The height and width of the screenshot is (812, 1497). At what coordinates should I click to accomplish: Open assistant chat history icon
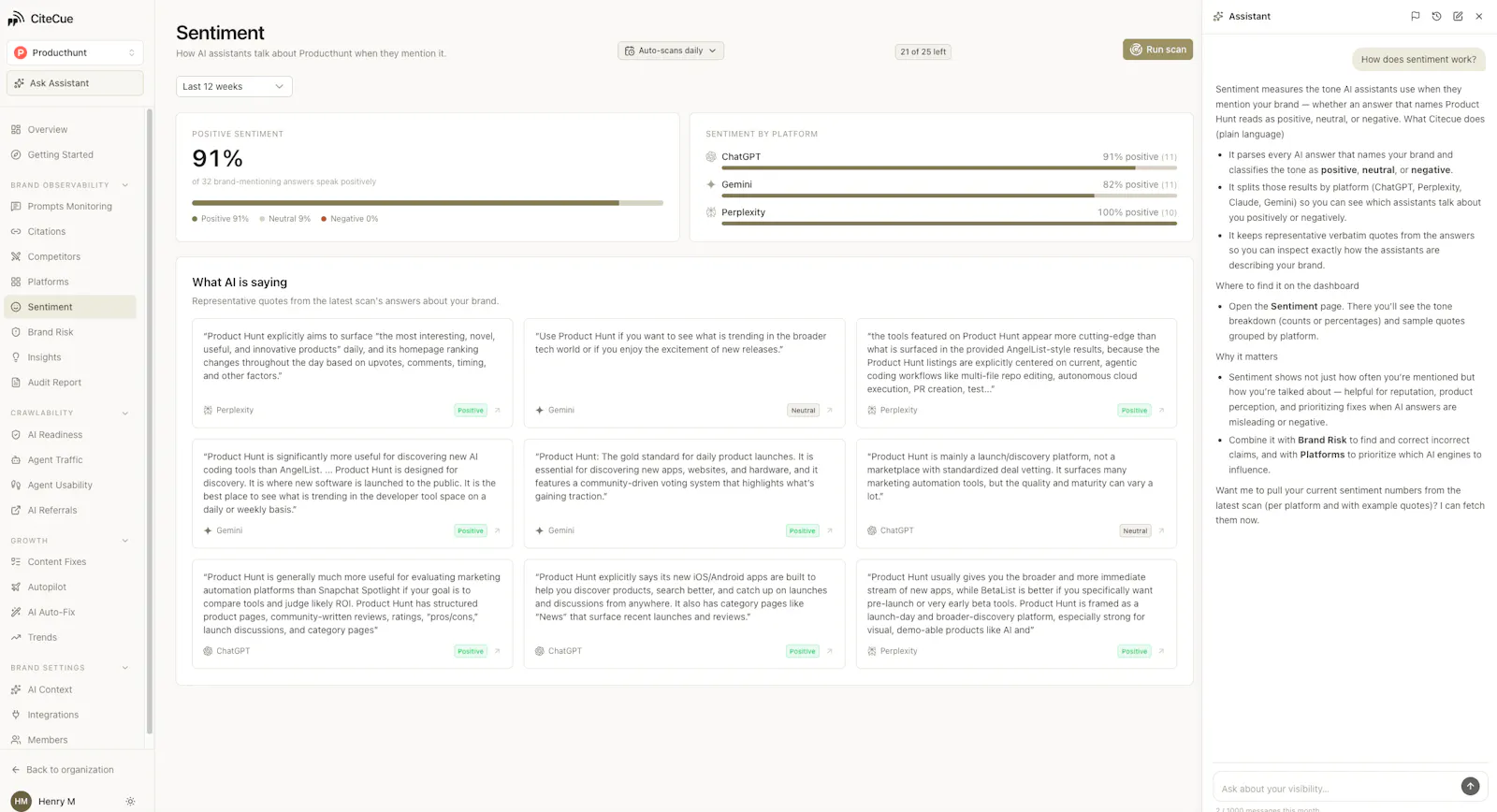tap(1436, 17)
